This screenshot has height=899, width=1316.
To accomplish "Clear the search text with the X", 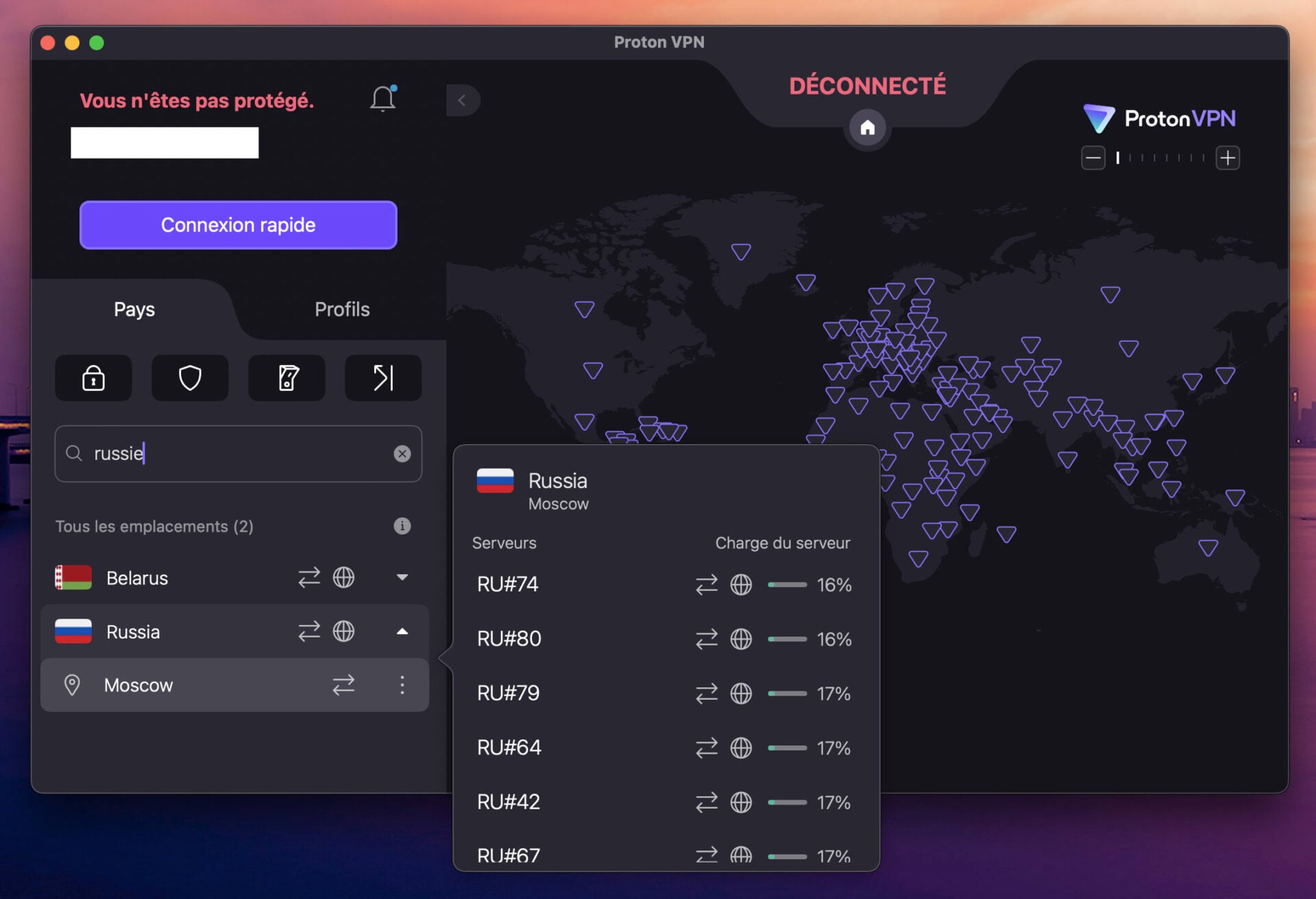I will [402, 454].
